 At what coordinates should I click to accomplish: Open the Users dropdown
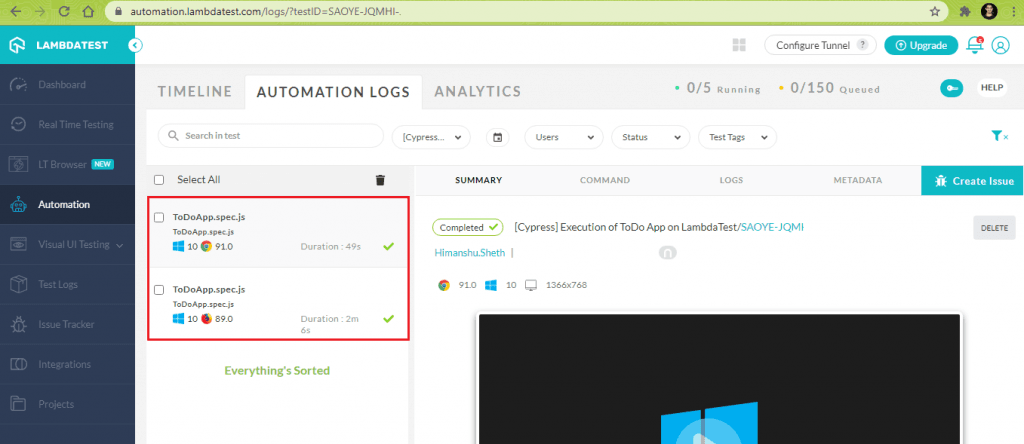(x=564, y=137)
